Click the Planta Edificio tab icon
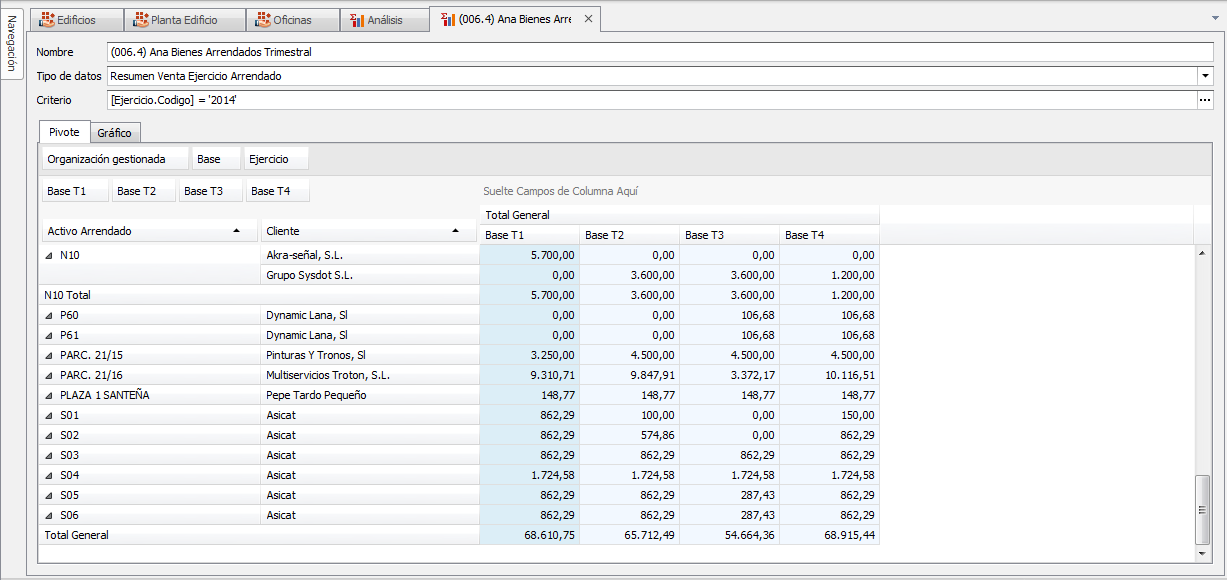The height and width of the screenshot is (580, 1227). pyautogui.click(x=139, y=19)
